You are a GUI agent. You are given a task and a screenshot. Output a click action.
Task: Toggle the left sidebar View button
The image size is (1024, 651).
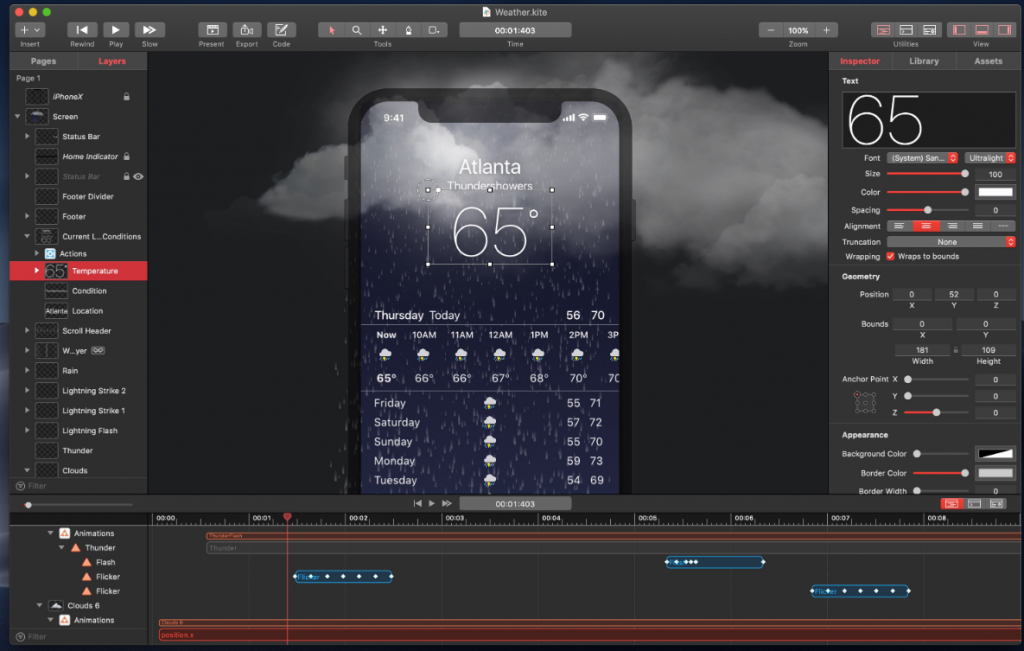959,30
